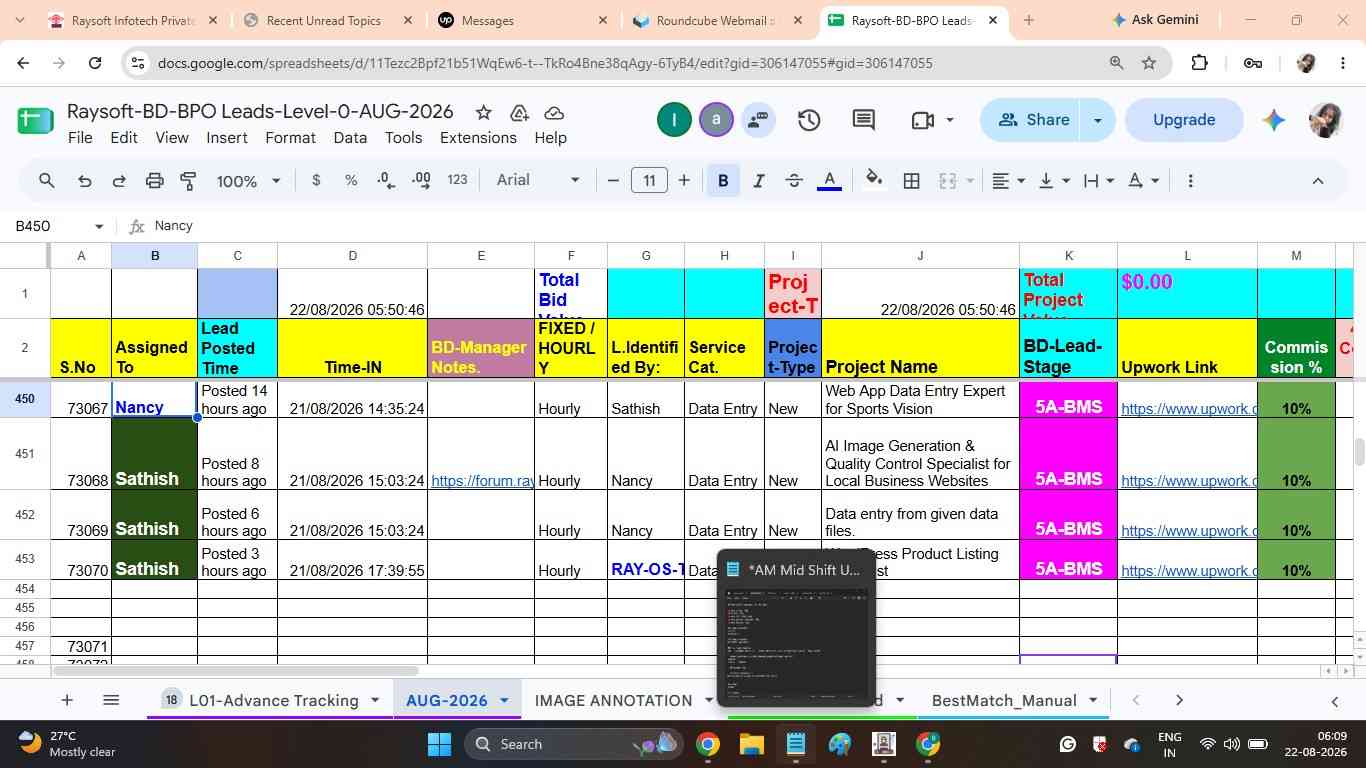Open the Extensions menu

click(478, 138)
